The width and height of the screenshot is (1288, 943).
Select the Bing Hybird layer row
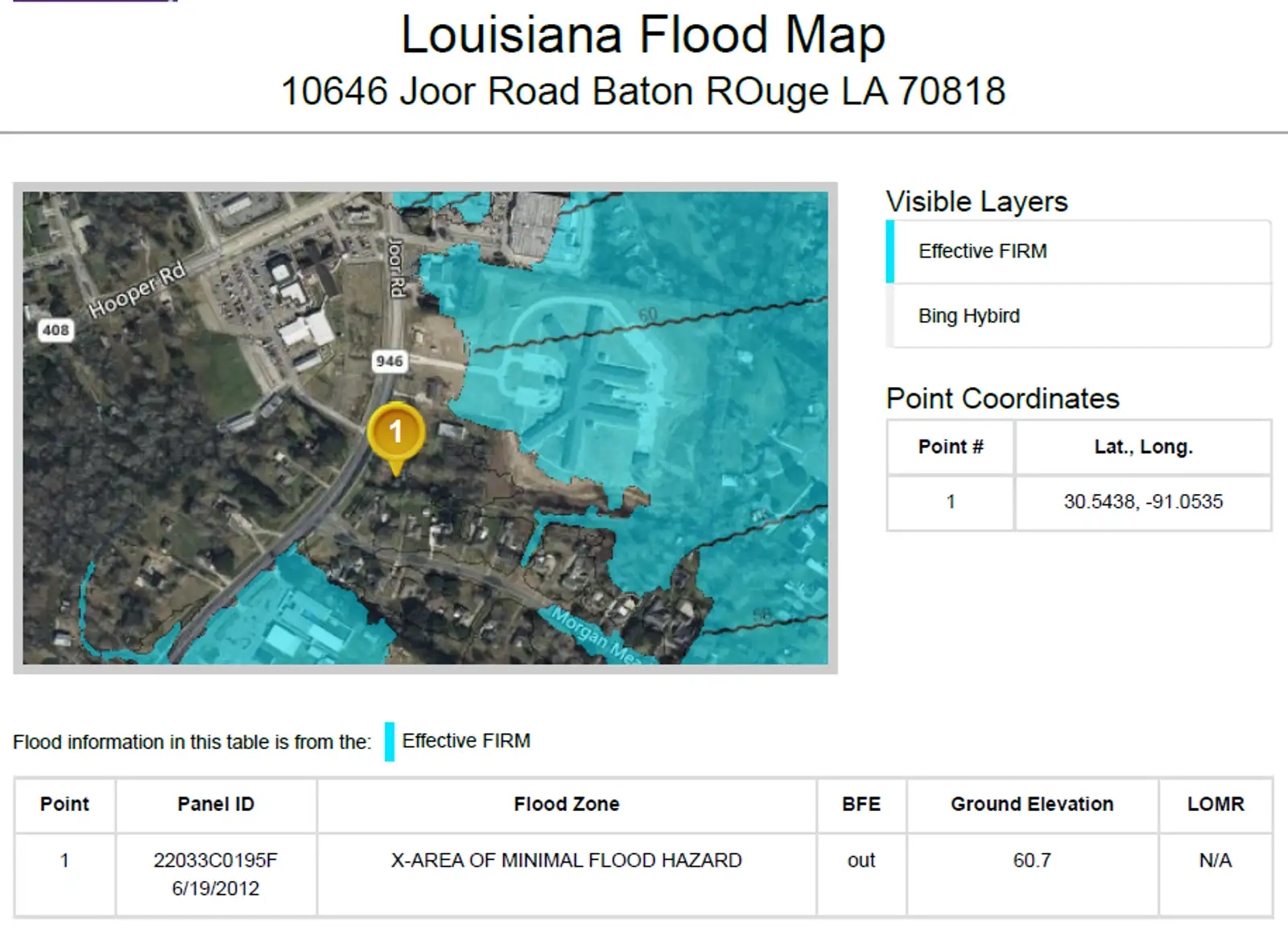[x=1079, y=315]
